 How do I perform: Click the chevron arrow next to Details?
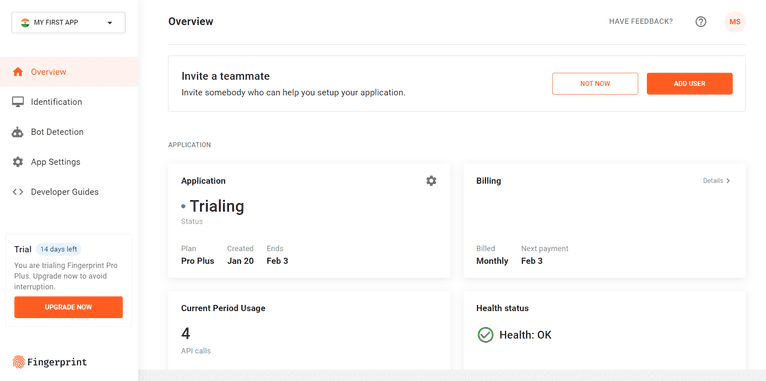coord(728,181)
